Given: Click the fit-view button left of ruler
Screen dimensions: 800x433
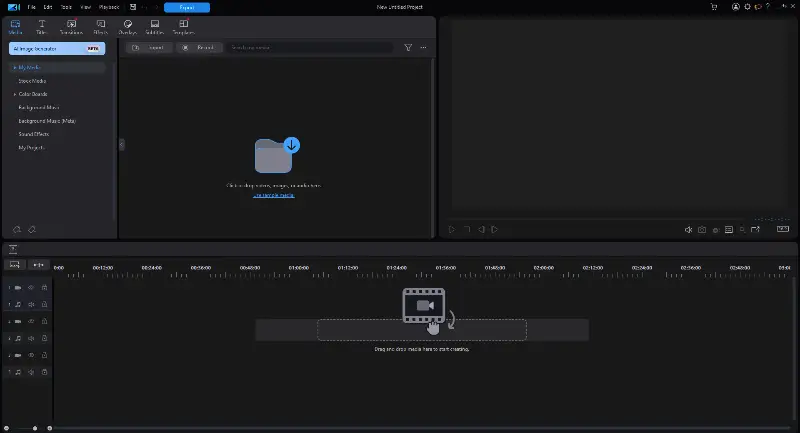Looking at the screenshot, I should (x=14, y=264).
